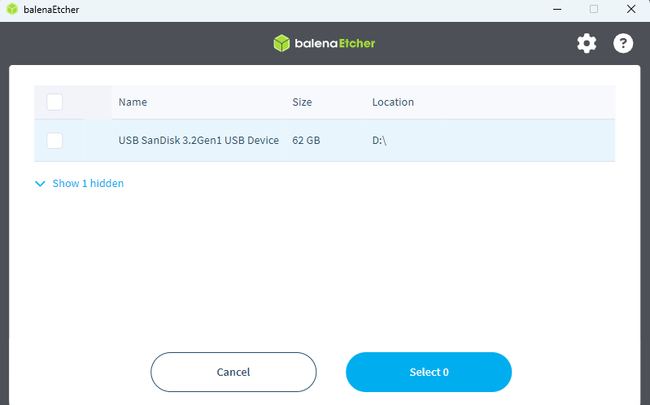Click the D:\ location cell
The height and width of the screenshot is (405, 650).
pos(379,141)
